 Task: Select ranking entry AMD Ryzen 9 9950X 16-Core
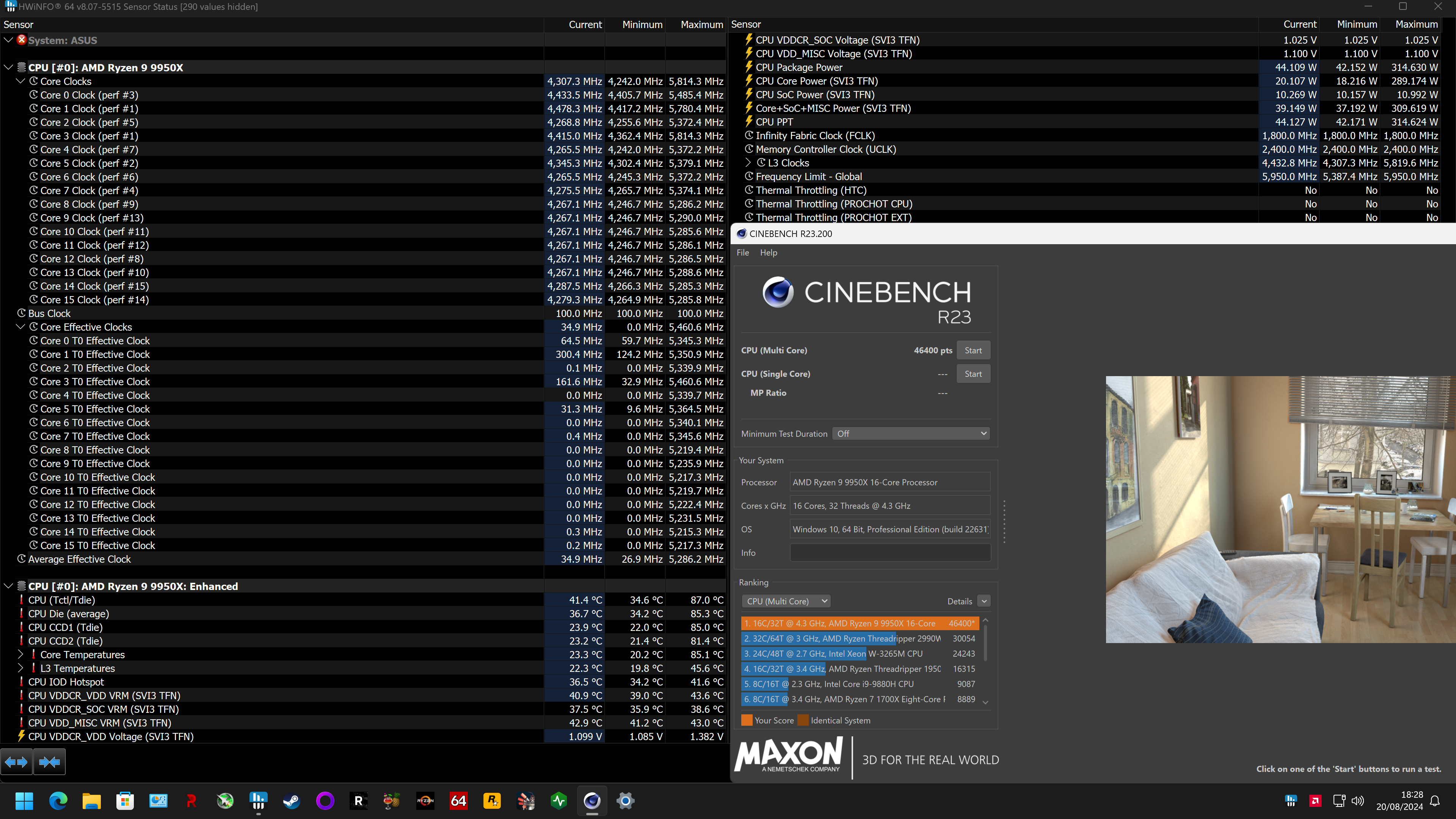(860, 623)
